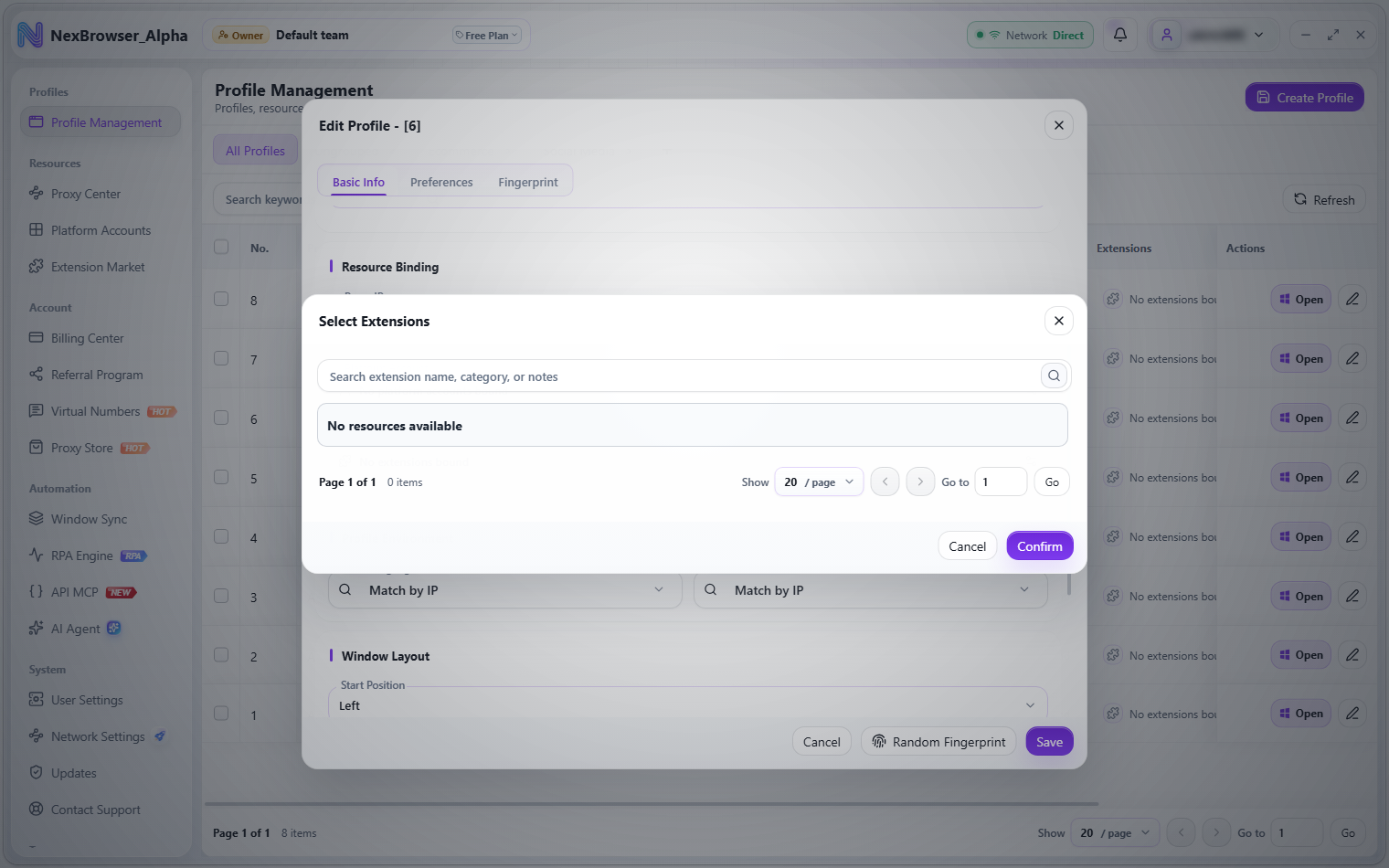This screenshot has width=1389, height=868.
Task: Open the right Match by IP dropdown
Action: point(870,590)
